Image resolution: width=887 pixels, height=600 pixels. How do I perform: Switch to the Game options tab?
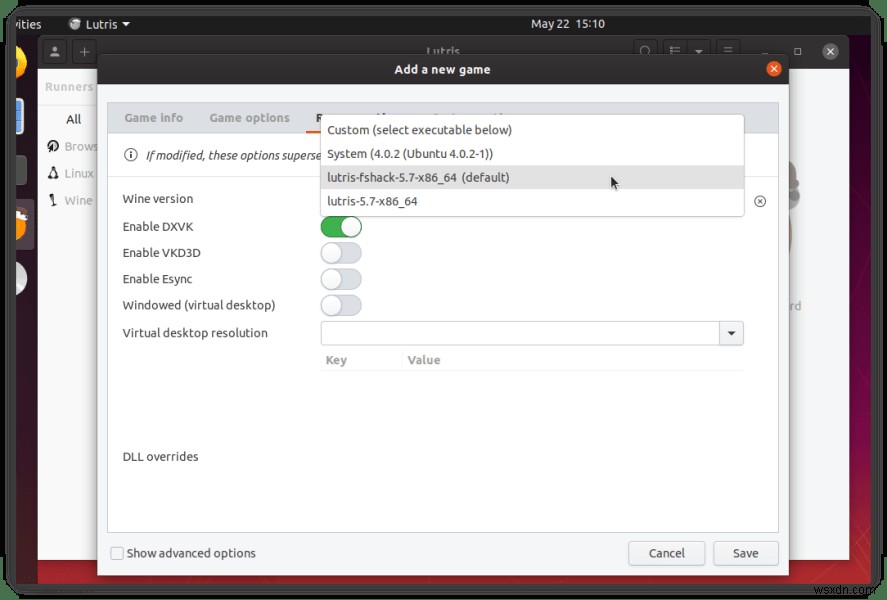coord(248,117)
